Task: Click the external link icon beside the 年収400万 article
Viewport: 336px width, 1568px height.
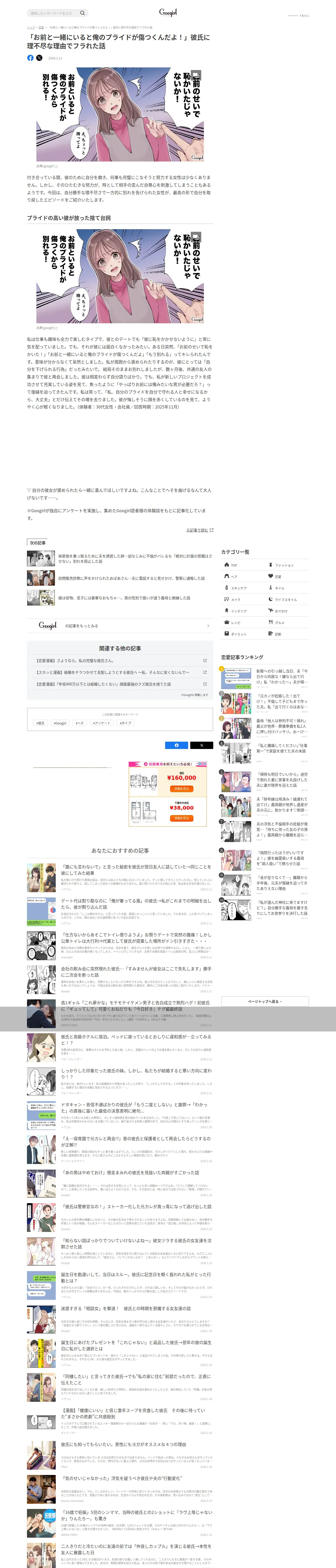Action: [205, 684]
